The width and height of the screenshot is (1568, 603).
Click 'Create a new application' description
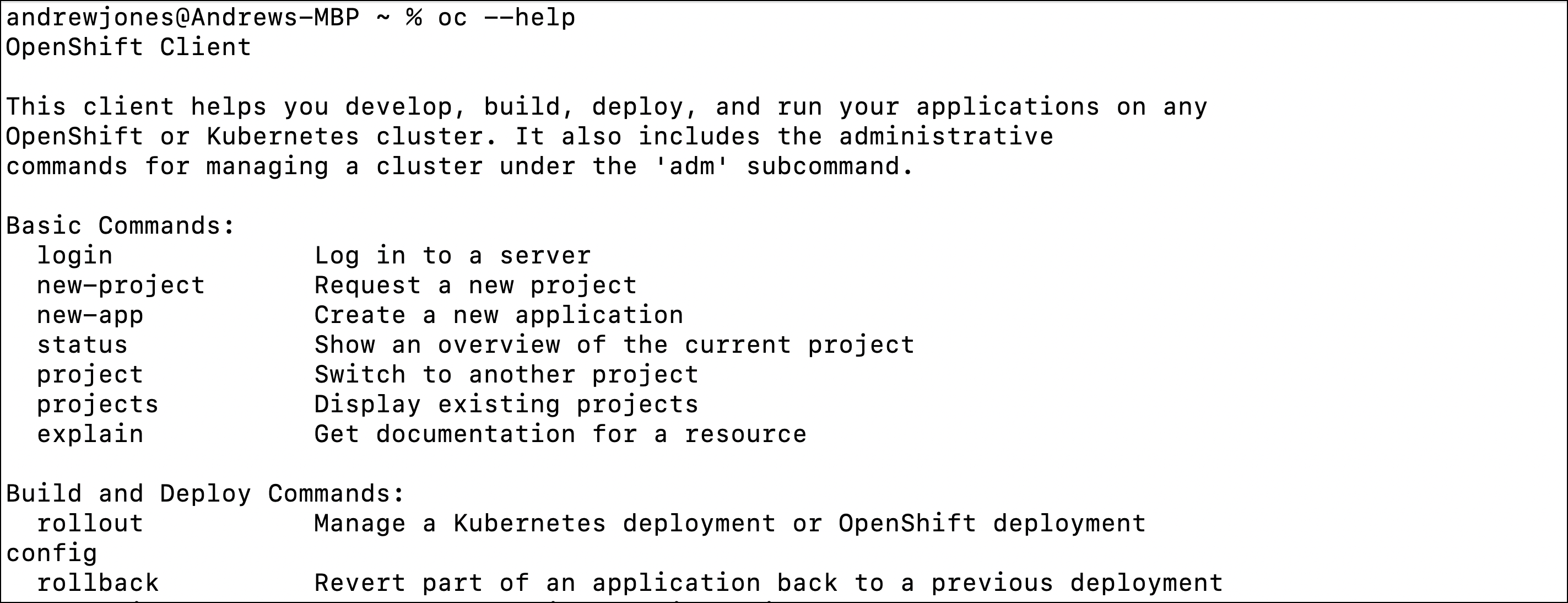click(499, 315)
